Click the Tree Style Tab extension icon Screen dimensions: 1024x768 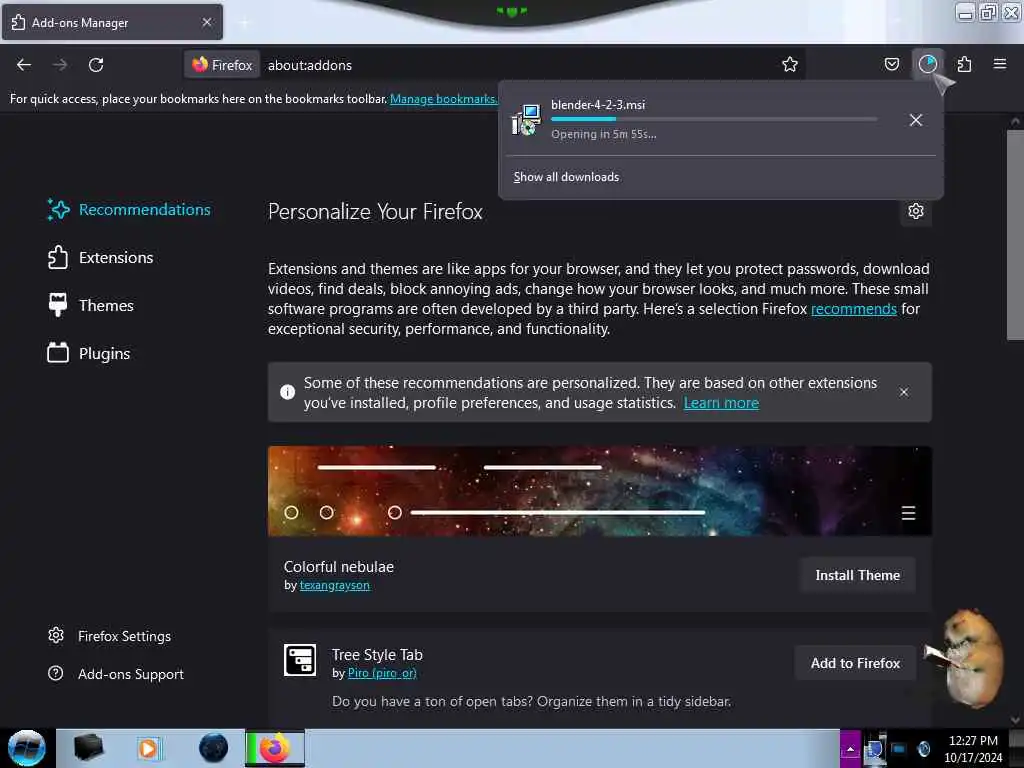pos(300,660)
